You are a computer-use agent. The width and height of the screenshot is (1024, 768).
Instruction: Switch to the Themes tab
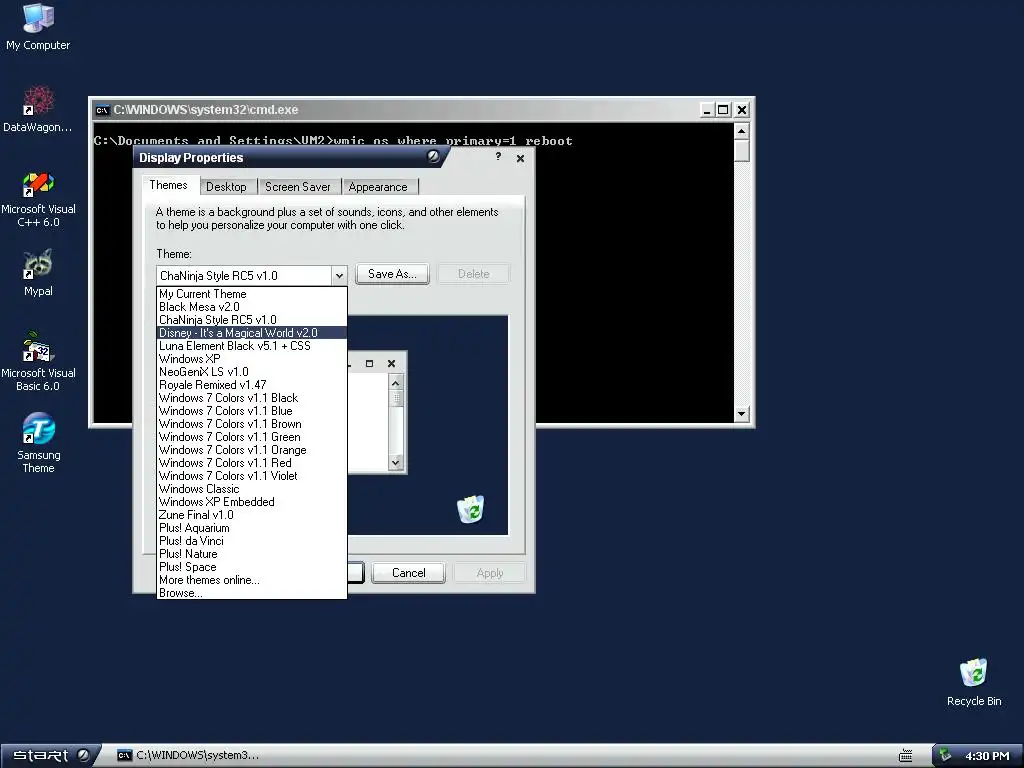168,185
